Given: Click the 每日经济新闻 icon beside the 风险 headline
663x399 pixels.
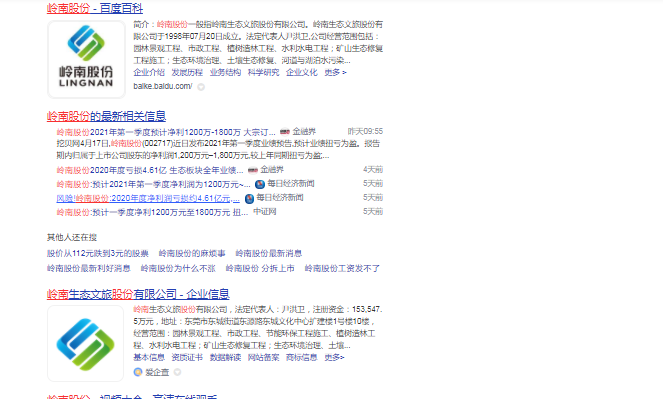Looking at the screenshot, I should click(249, 198).
